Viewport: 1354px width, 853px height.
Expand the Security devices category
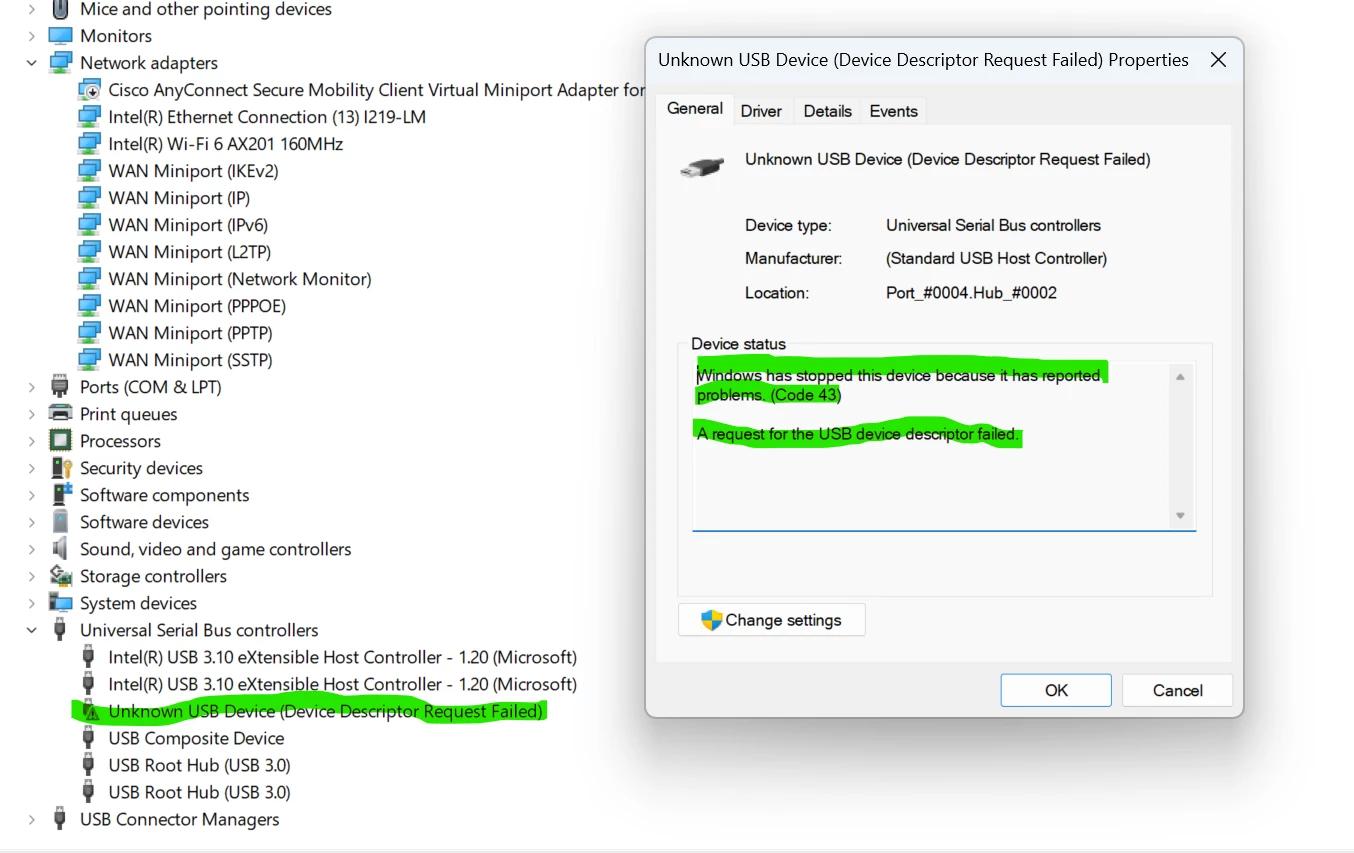coord(31,468)
